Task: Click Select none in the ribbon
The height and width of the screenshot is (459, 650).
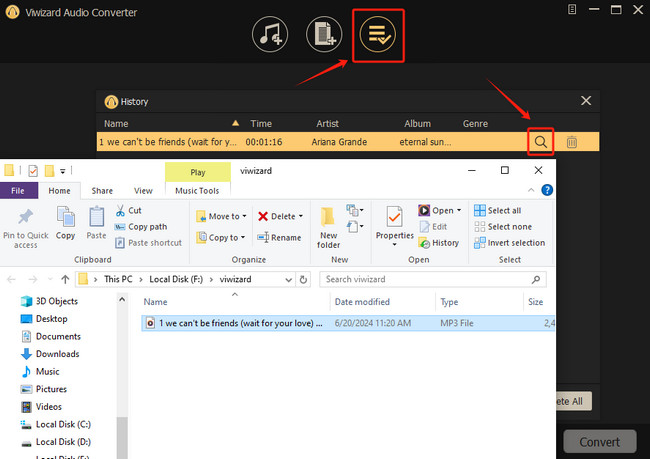Action: coord(503,227)
